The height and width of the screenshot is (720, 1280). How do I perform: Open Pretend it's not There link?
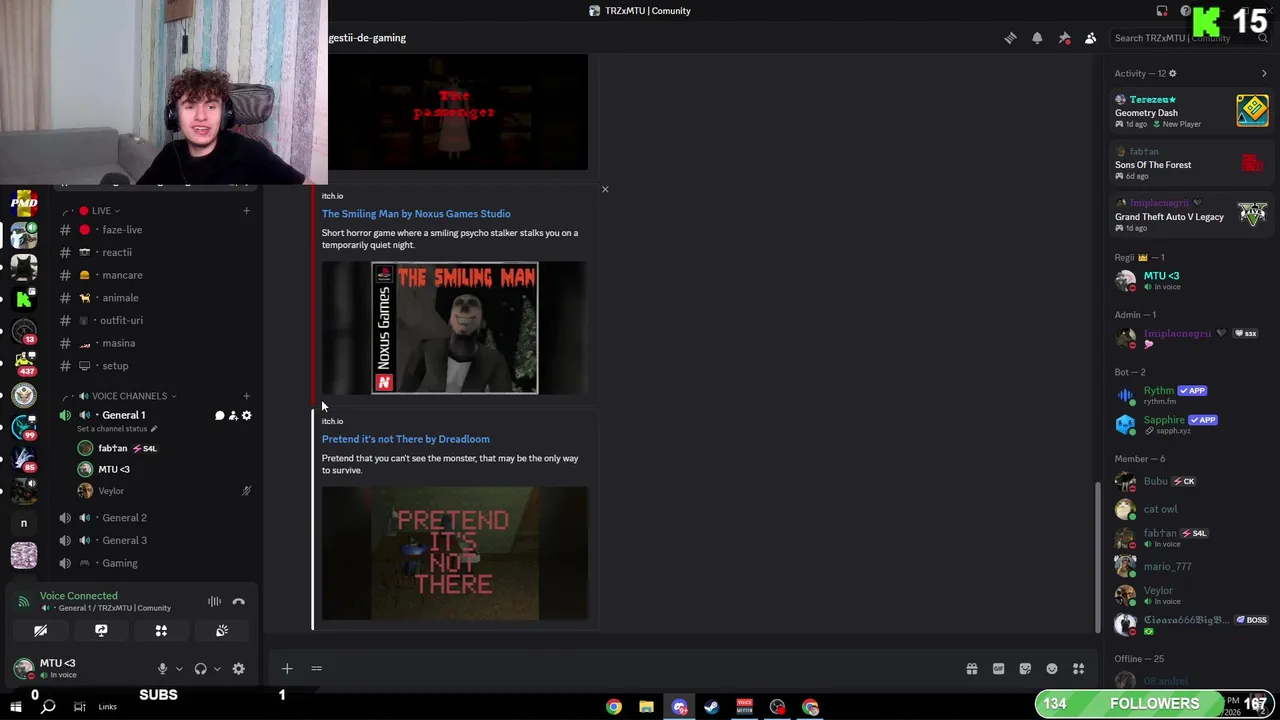click(x=405, y=439)
